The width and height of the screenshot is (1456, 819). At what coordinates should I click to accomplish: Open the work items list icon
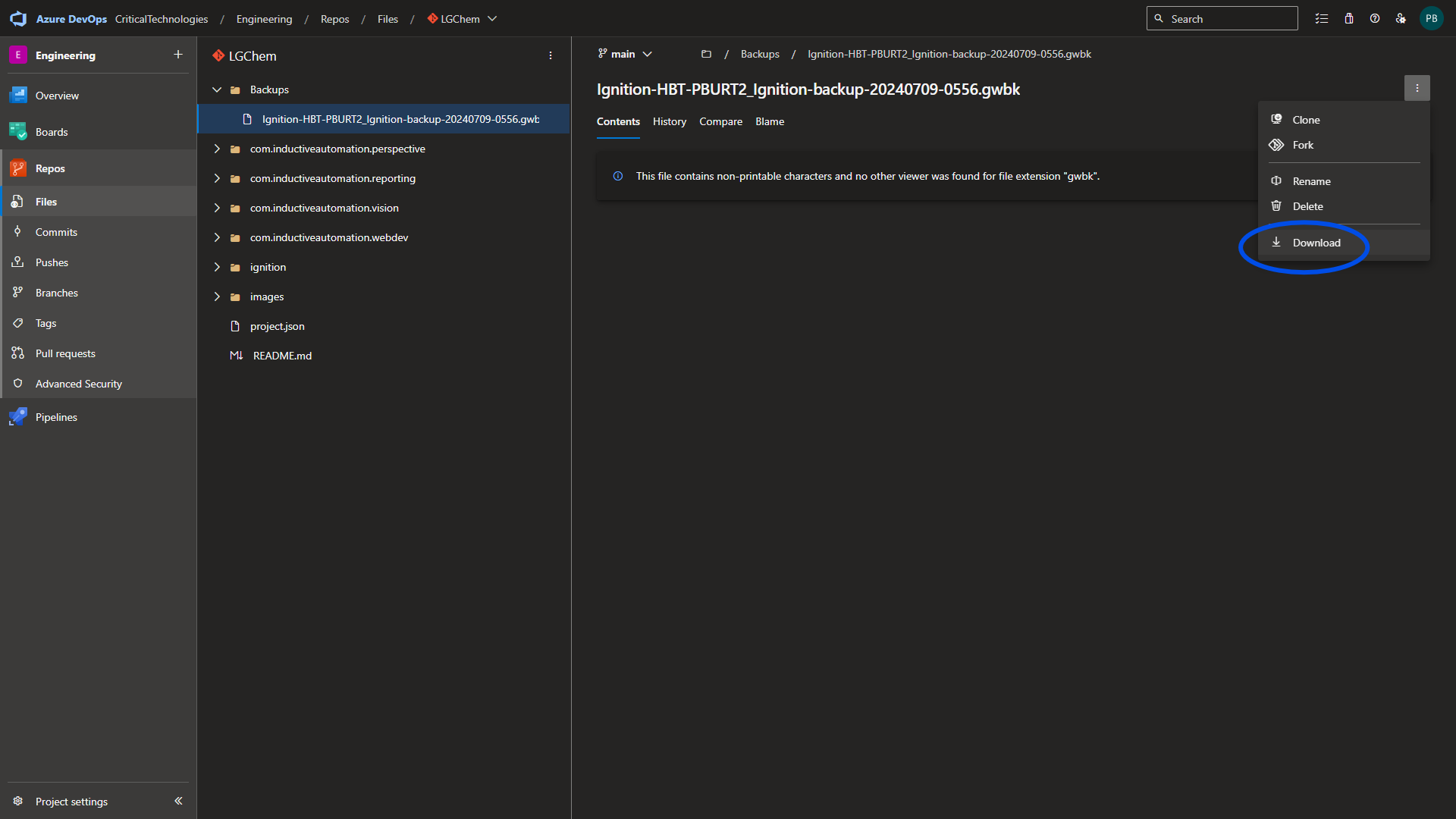(1322, 19)
